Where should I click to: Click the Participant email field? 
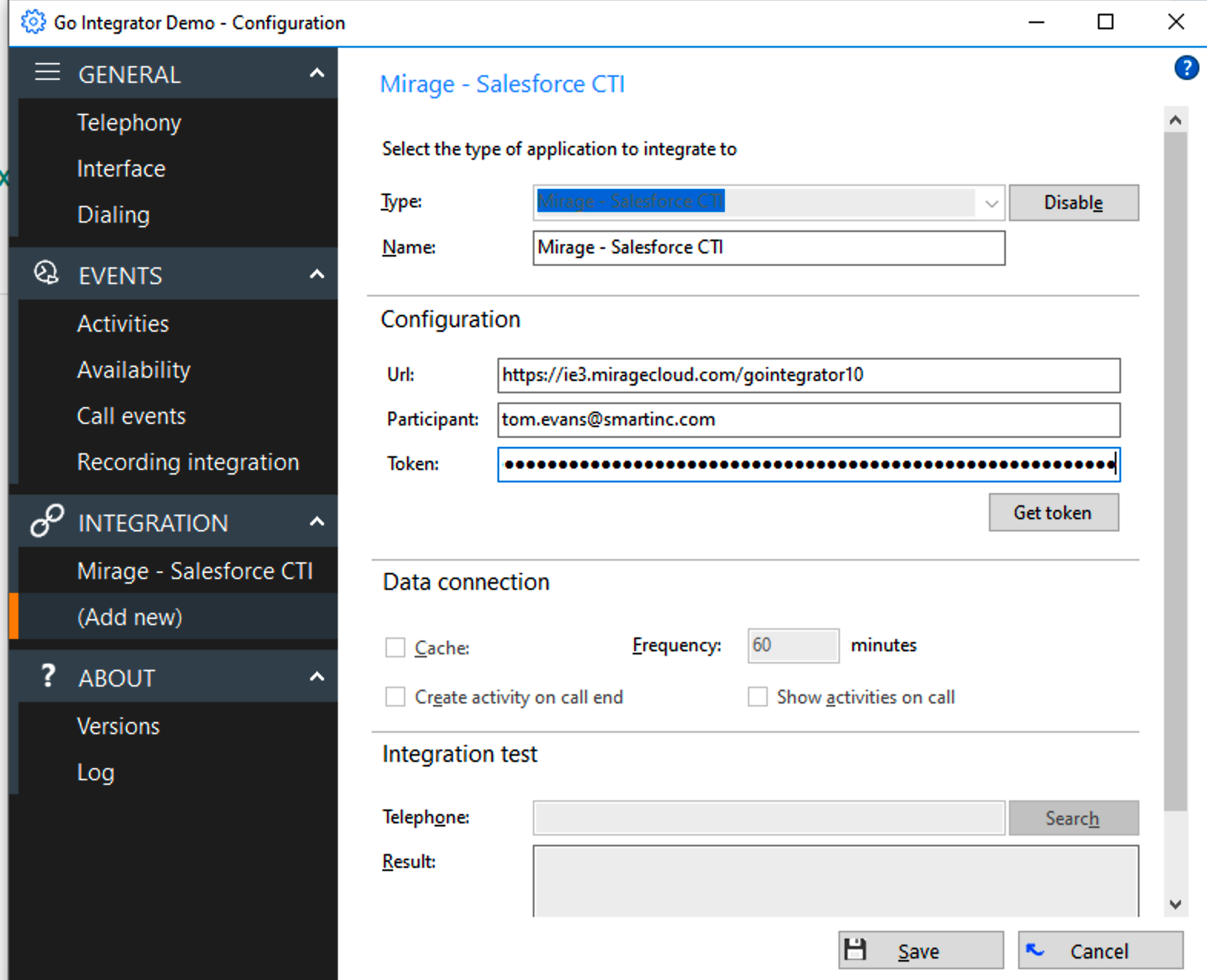pyautogui.click(x=809, y=420)
